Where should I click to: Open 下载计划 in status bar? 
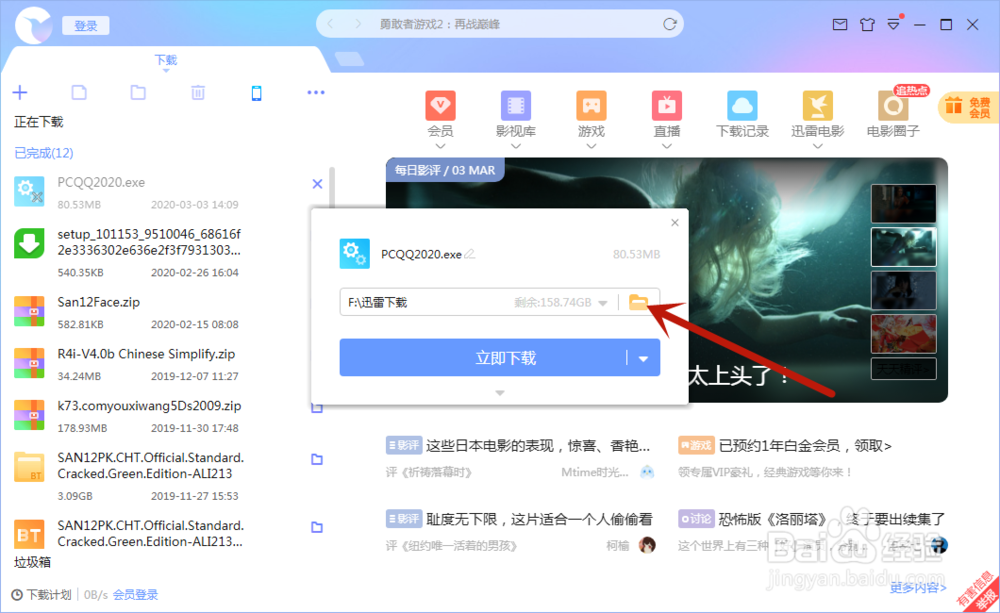pos(42,595)
